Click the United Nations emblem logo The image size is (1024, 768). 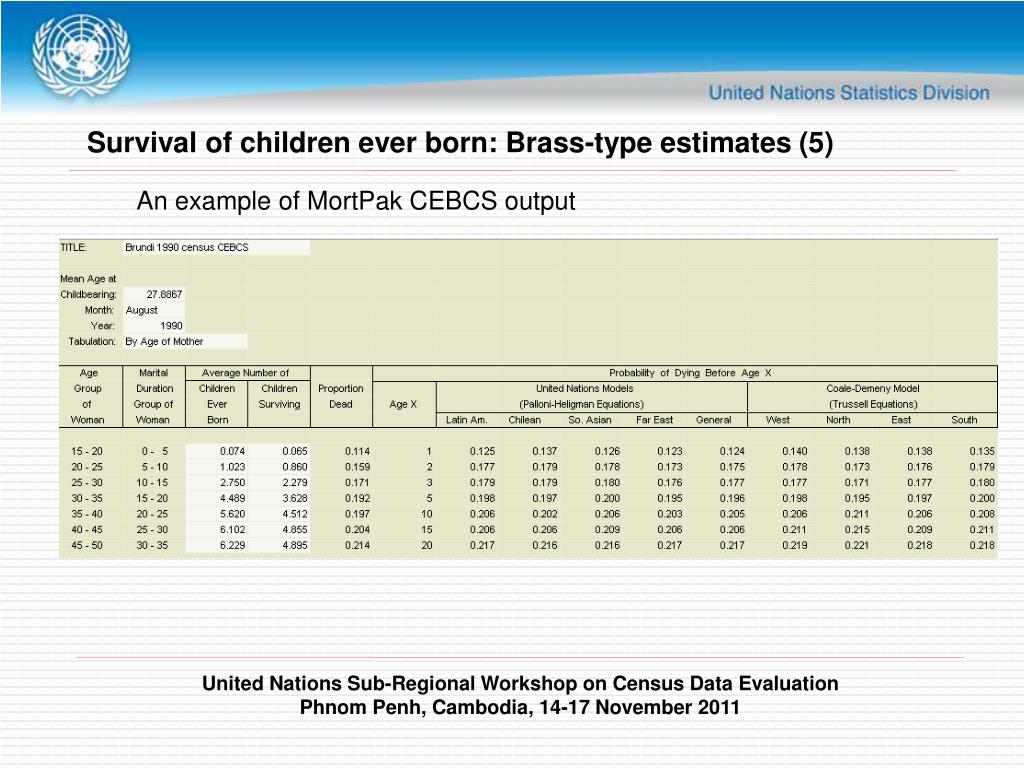click(81, 57)
